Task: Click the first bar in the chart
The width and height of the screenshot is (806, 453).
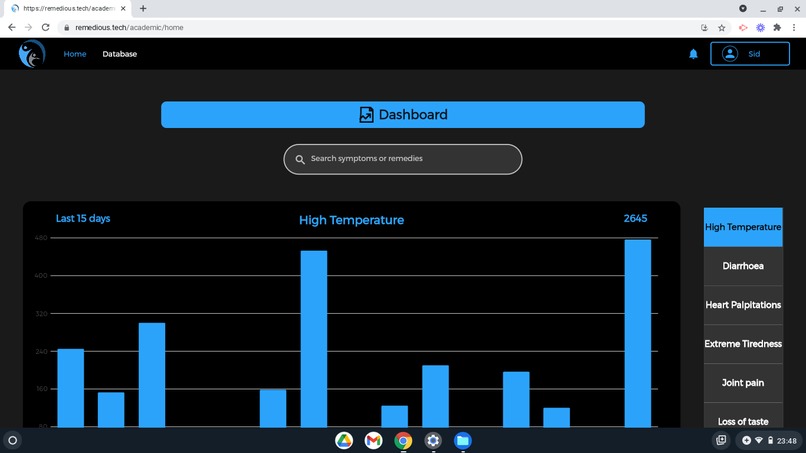Action: tap(70, 388)
